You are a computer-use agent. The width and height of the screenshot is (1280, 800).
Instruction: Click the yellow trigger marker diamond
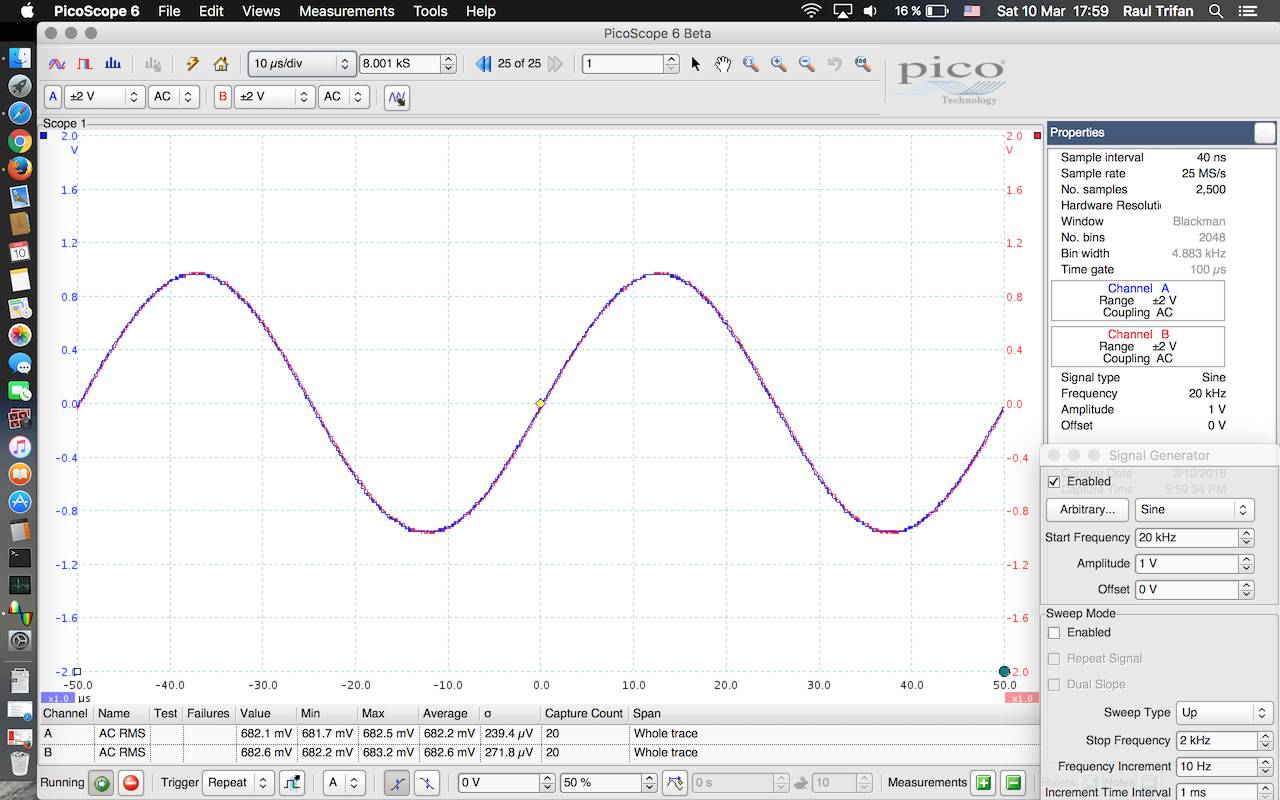point(540,403)
